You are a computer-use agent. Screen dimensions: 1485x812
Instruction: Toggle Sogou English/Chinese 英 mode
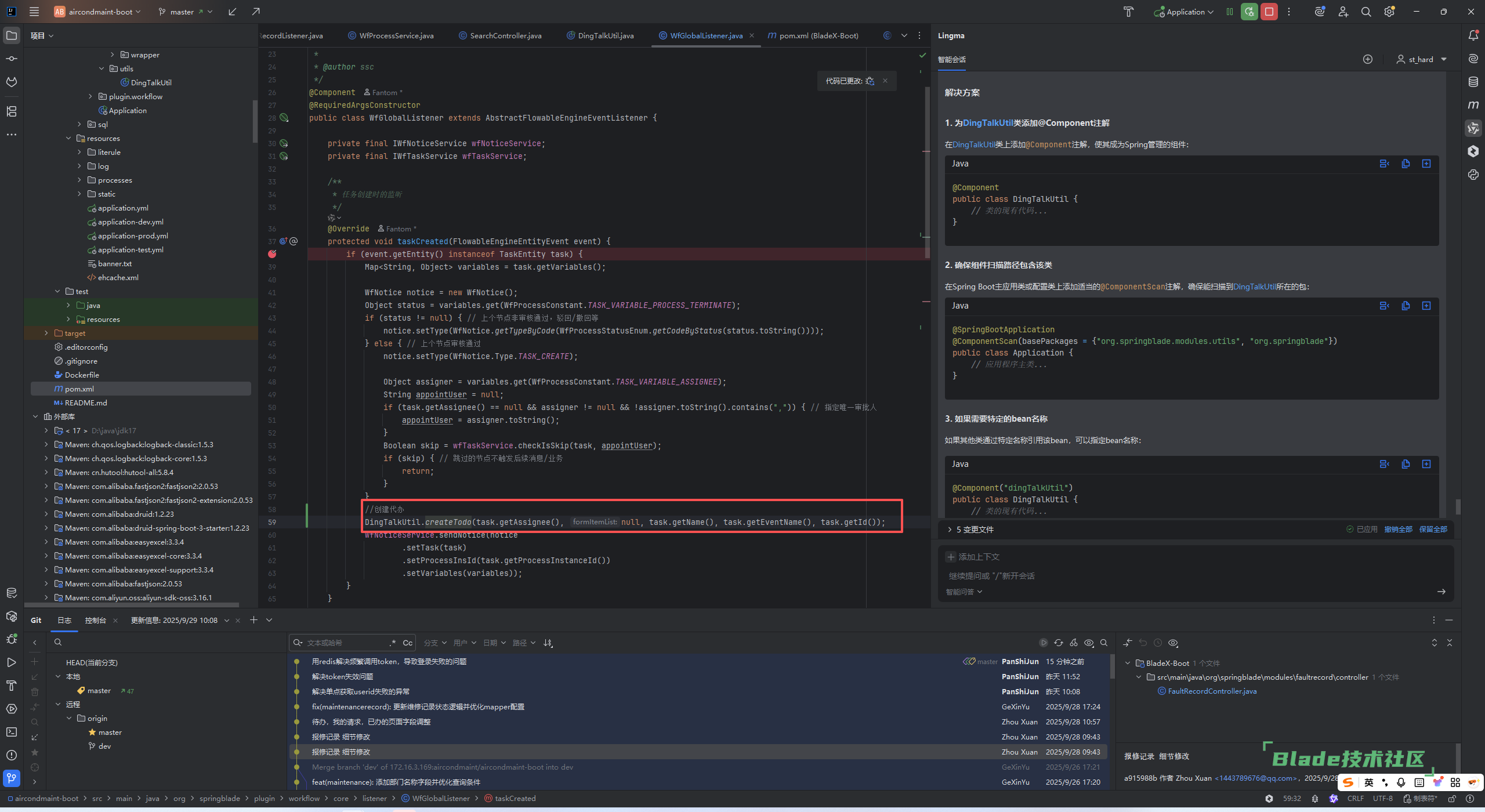1369,782
